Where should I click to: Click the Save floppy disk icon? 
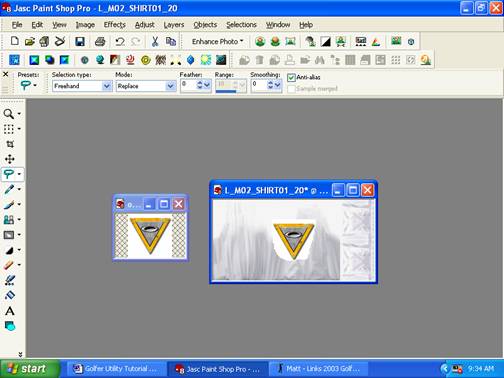click(x=80, y=42)
